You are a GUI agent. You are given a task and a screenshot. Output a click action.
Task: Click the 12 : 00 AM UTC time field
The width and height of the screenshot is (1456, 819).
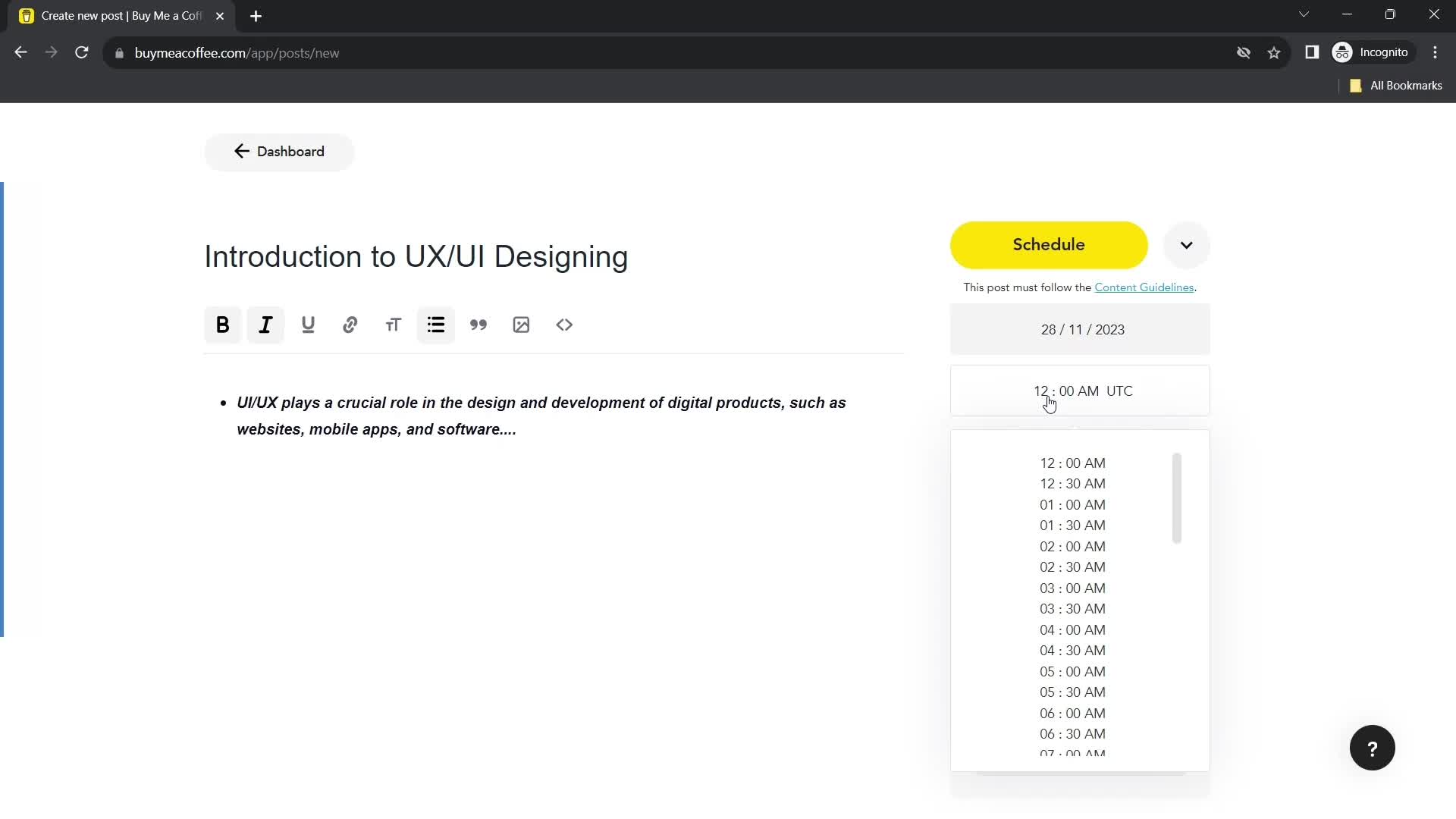[1080, 391]
